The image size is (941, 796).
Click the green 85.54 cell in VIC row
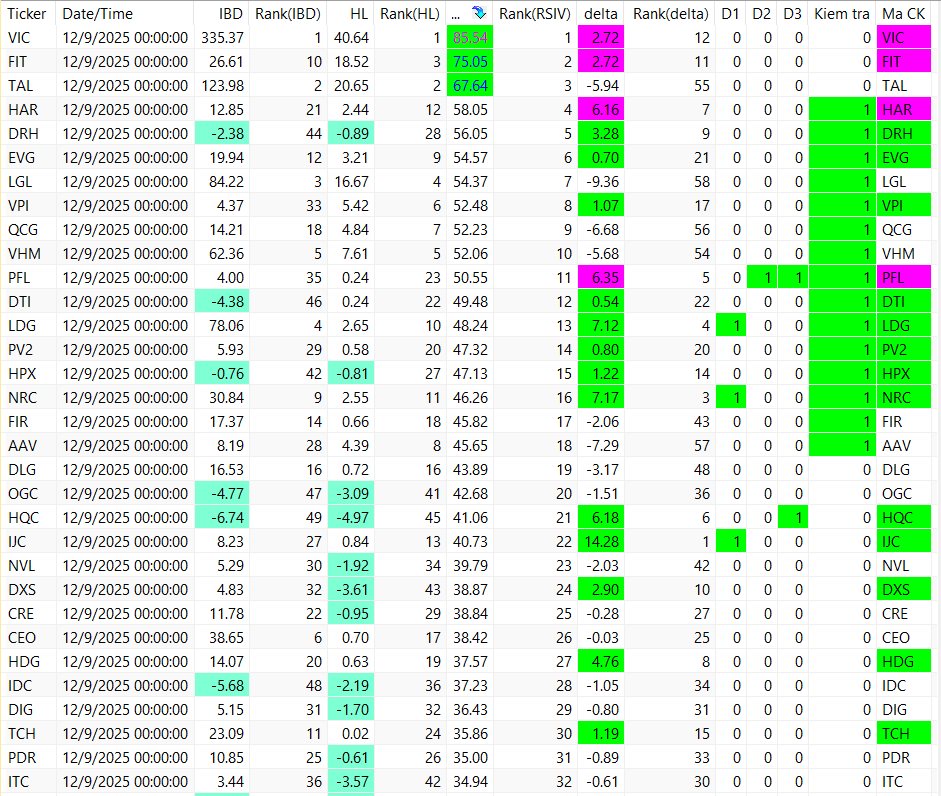tap(470, 38)
